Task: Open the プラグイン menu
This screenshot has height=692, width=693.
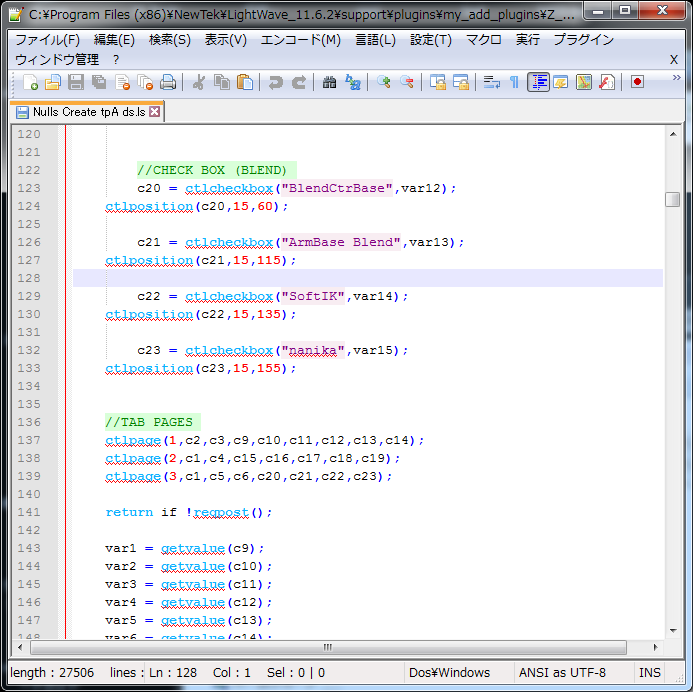Action: coord(583,40)
